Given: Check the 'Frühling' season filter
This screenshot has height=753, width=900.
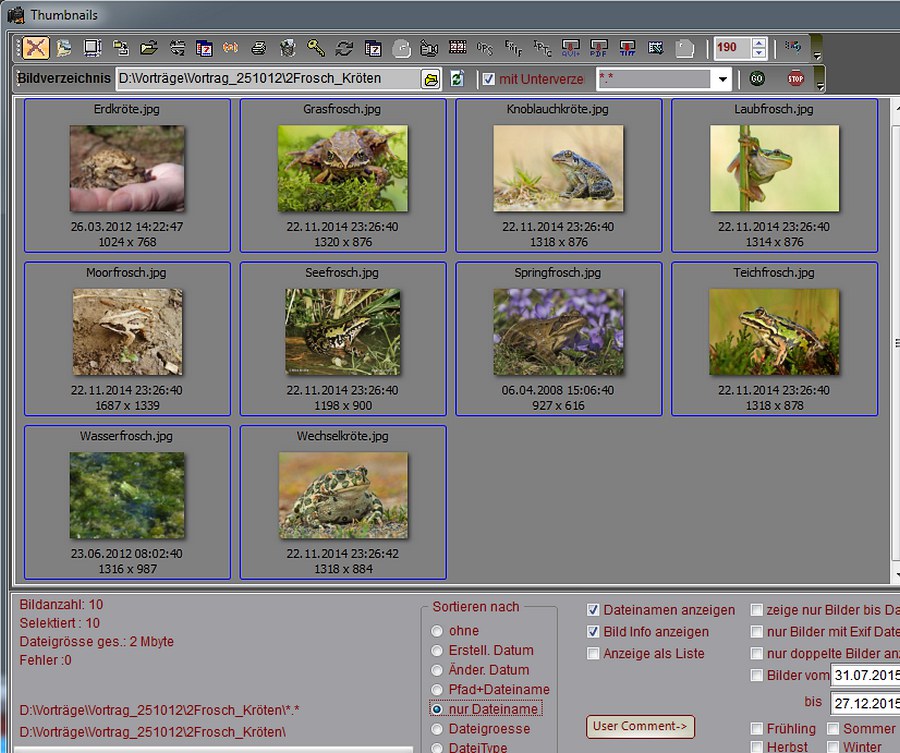Looking at the screenshot, I should [x=758, y=729].
